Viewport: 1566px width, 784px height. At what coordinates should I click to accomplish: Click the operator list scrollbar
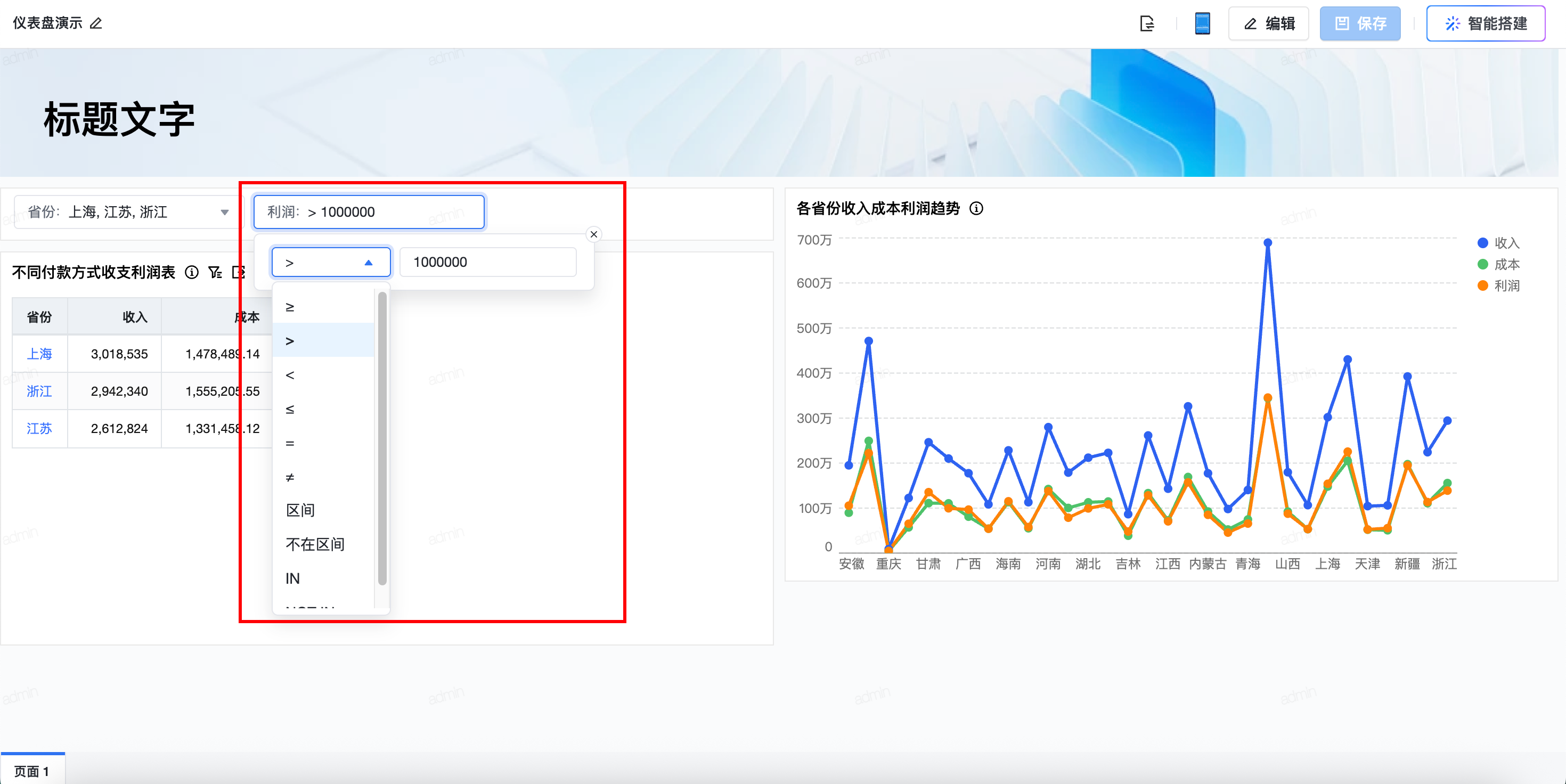[x=382, y=438]
